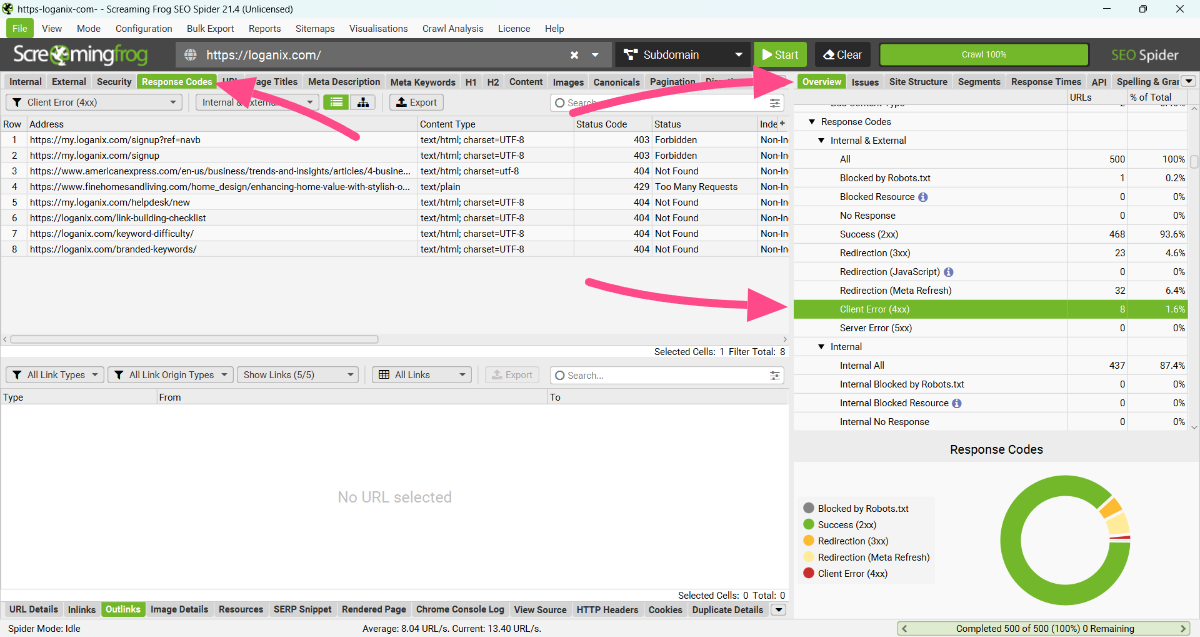
Task: Select the Canonicals tab
Action: tap(616, 82)
